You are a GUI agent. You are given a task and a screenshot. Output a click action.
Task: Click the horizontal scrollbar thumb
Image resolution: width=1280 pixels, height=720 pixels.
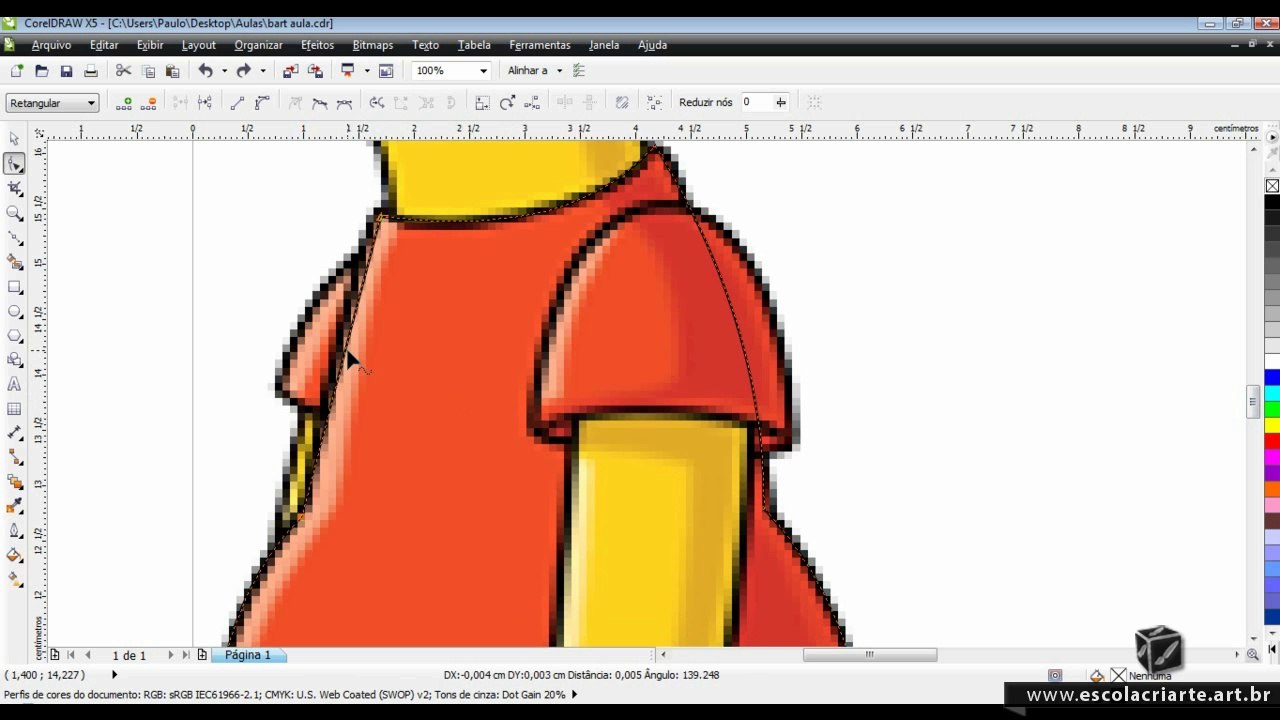coord(870,655)
